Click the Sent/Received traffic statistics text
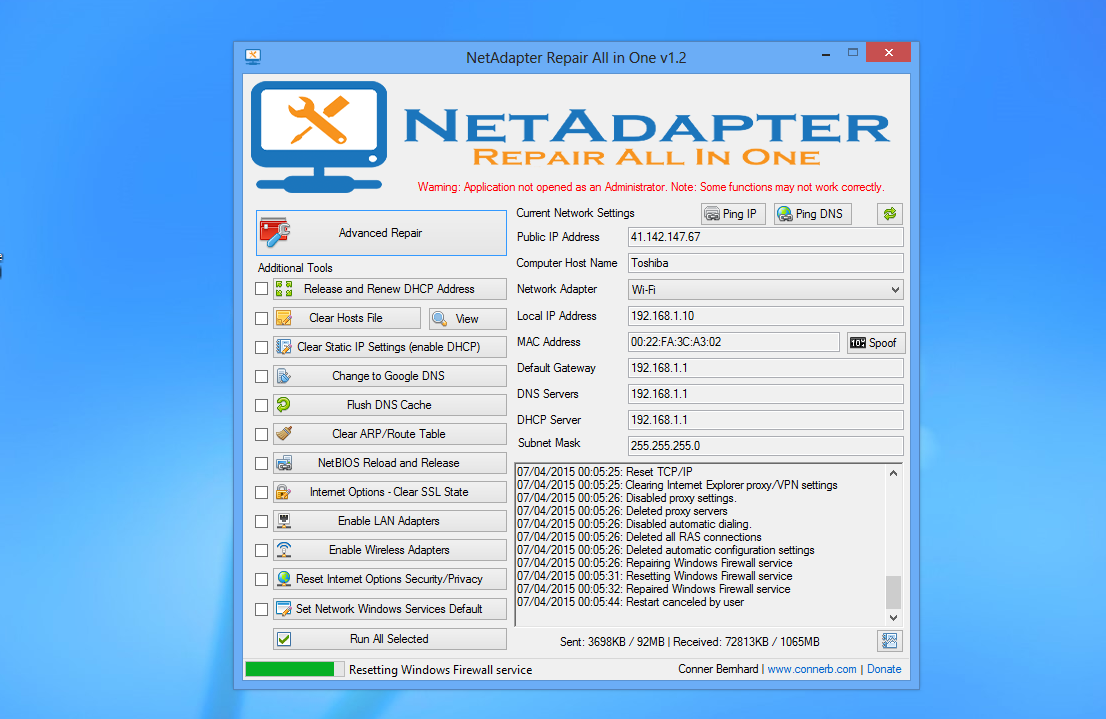This screenshot has height=719, width=1106. coord(690,641)
